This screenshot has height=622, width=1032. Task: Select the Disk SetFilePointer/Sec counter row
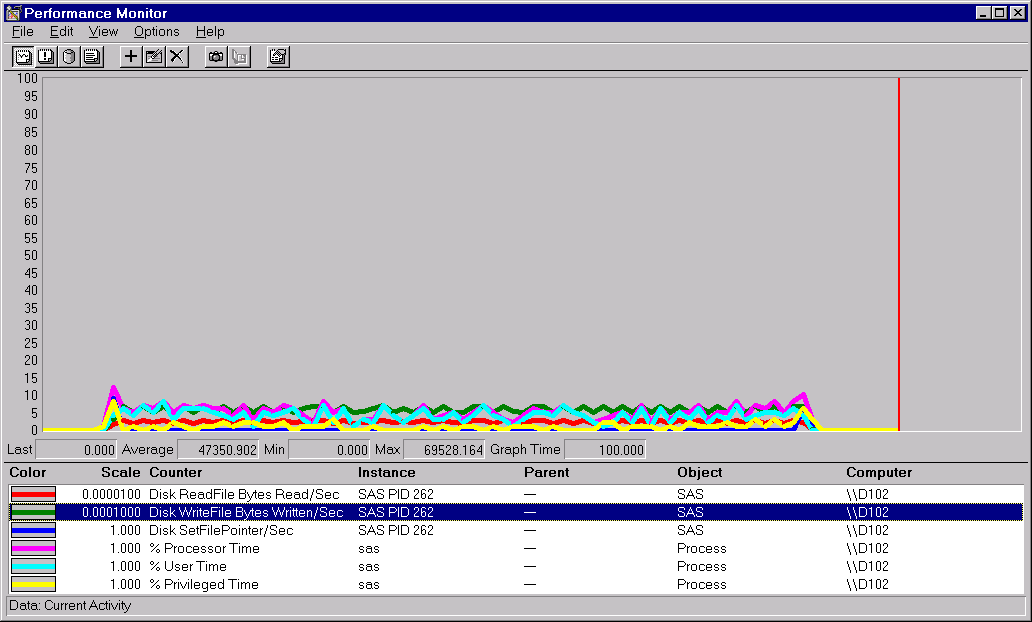[x=221, y=530]
